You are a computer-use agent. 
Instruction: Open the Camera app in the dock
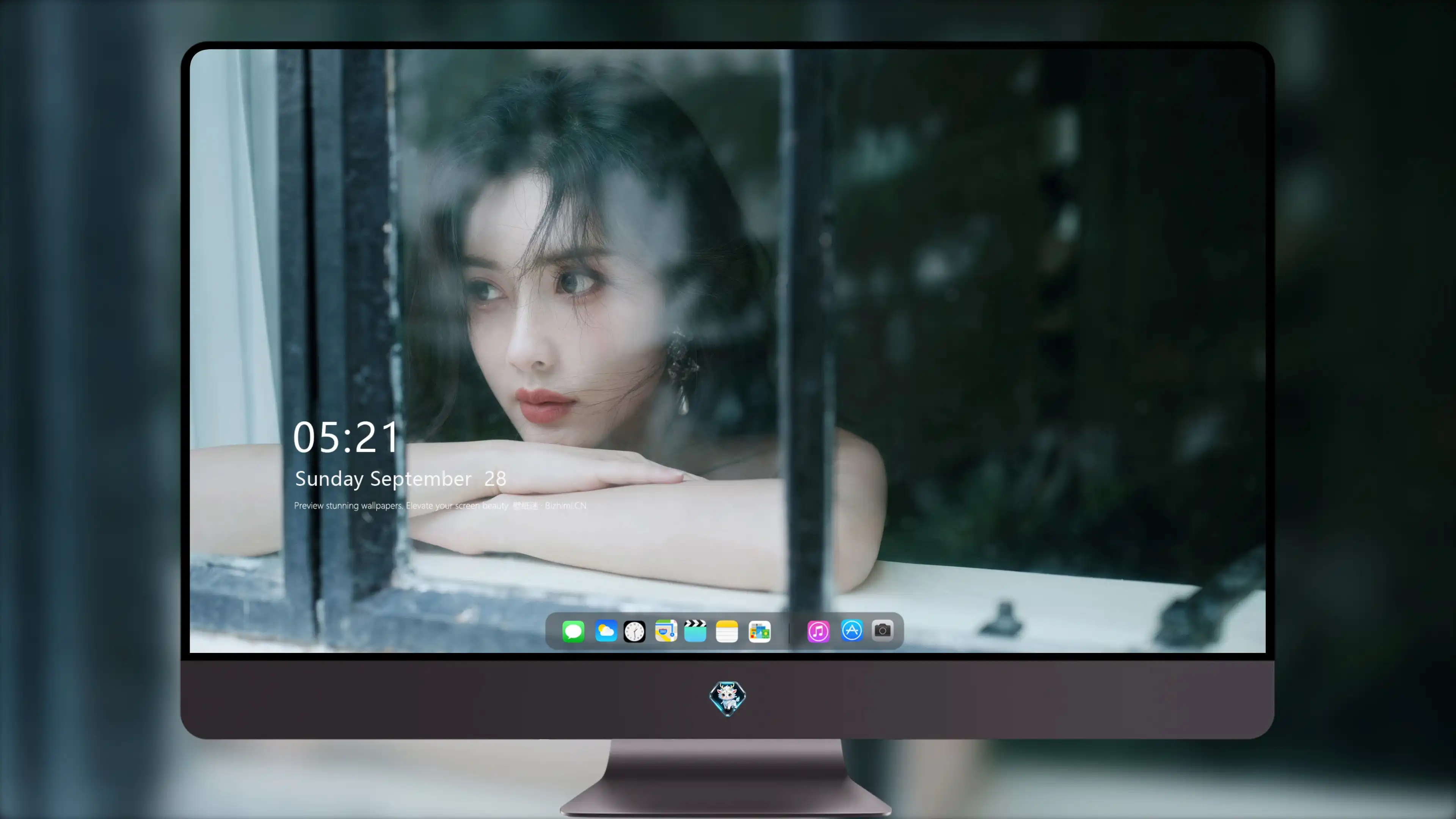[x=882, y=630]
